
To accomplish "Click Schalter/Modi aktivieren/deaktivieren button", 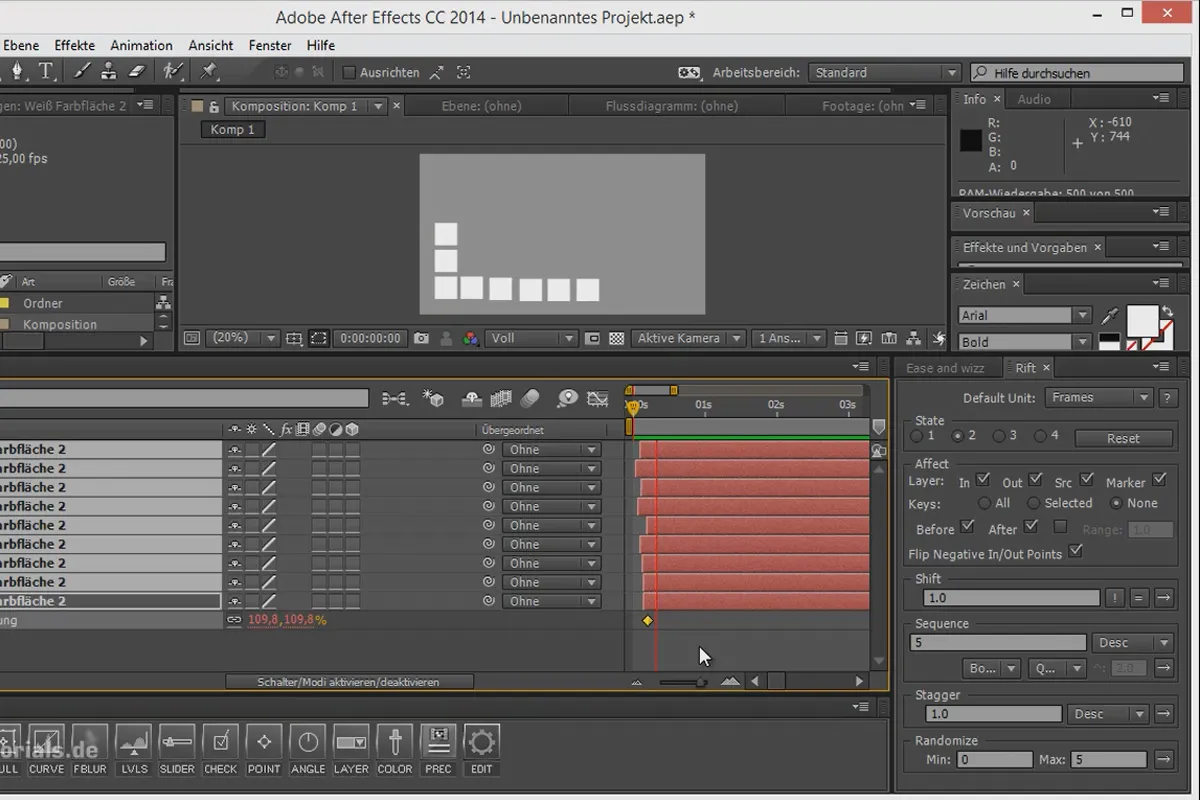I will (x=348, y=682).
